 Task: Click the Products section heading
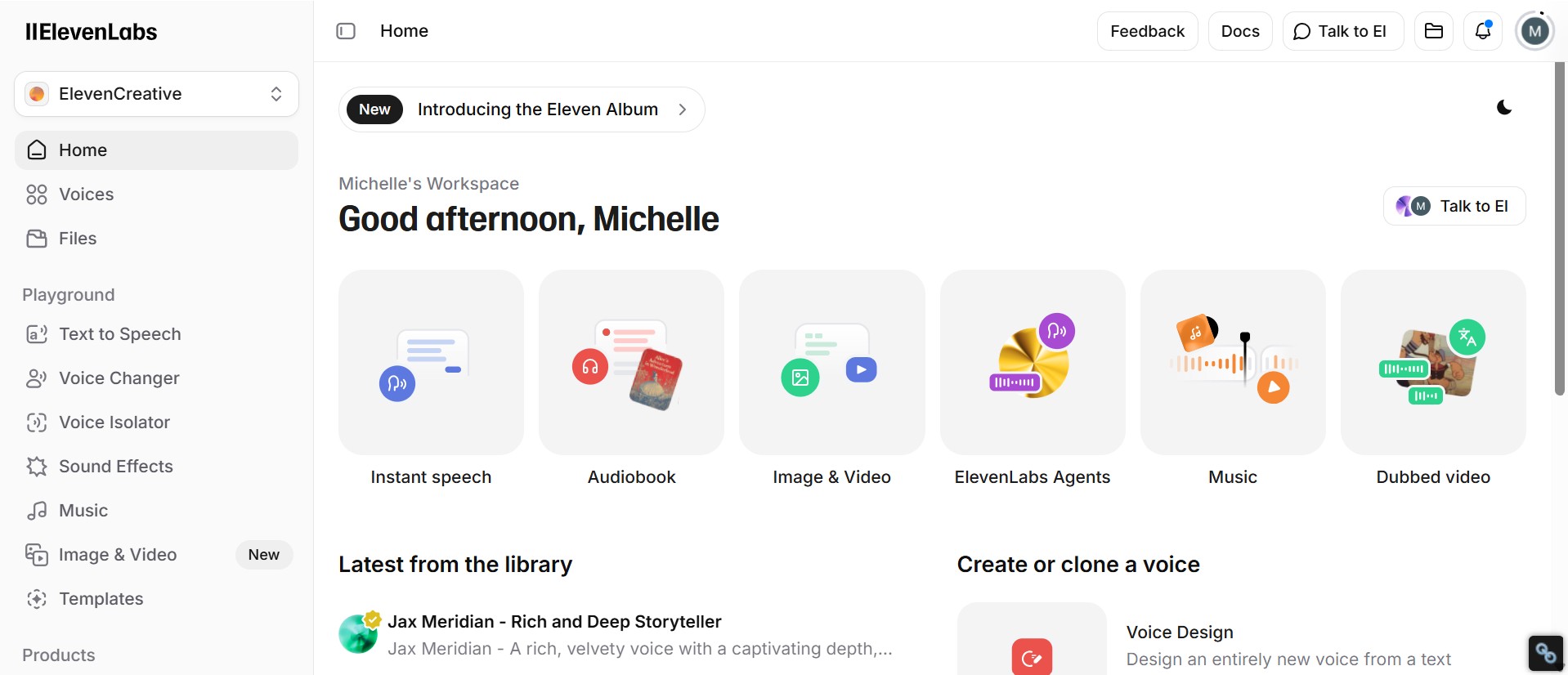[59, 655]
